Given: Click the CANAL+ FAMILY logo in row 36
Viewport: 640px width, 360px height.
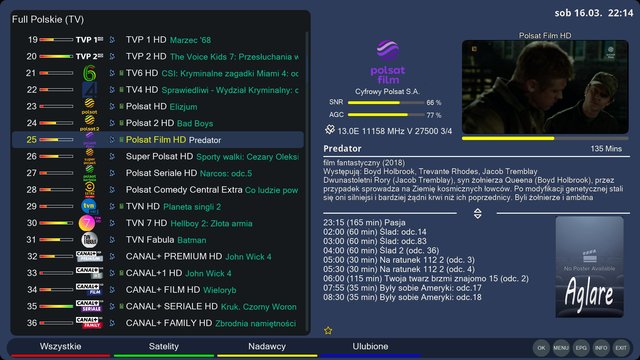Looking at the screenshot, I should (x=89, y=323).
